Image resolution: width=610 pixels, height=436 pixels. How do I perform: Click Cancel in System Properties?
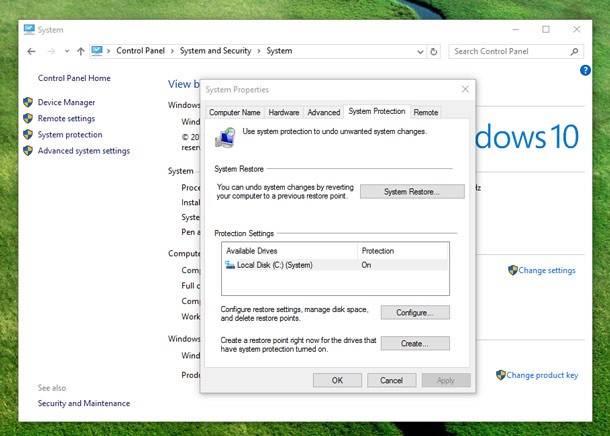tap(391, 380)
